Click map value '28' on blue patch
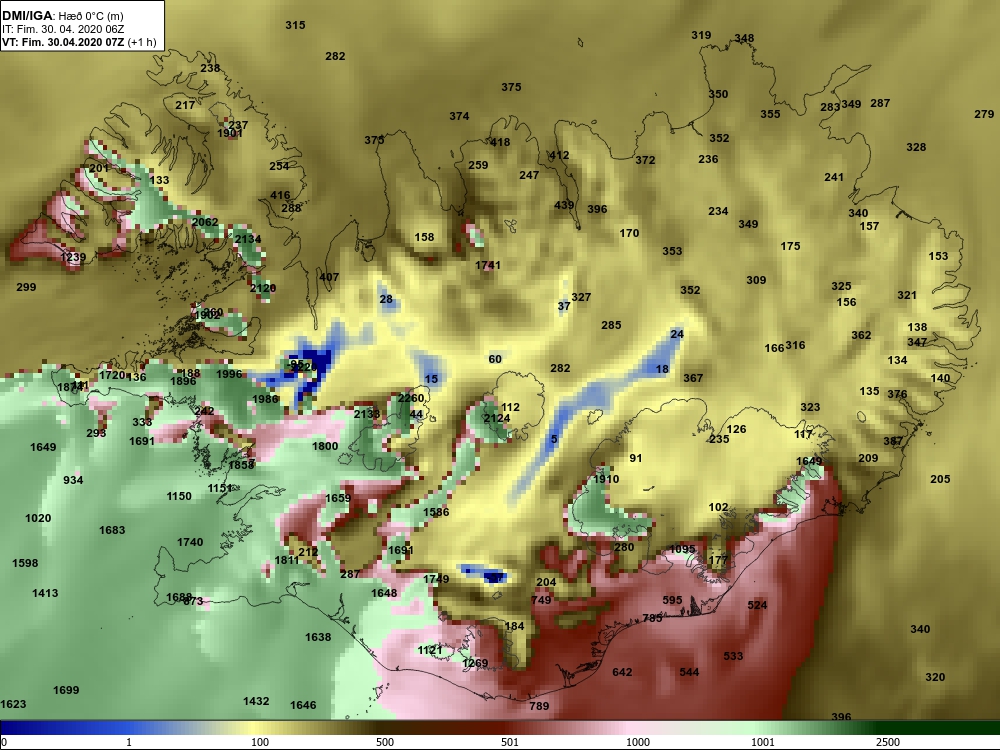1000x750 pixels. pyautogui.click(x=386, y=299)
